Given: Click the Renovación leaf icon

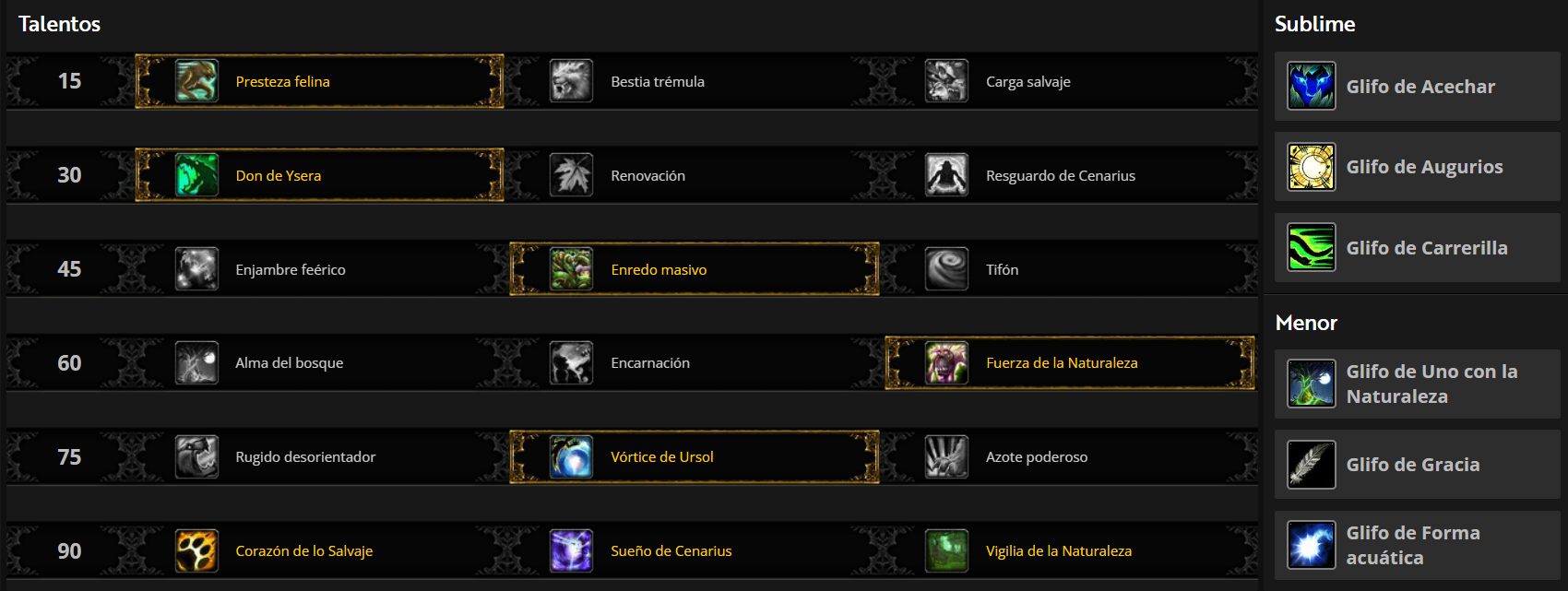Looking at the screenshot, I should click(x=571, y=175).
